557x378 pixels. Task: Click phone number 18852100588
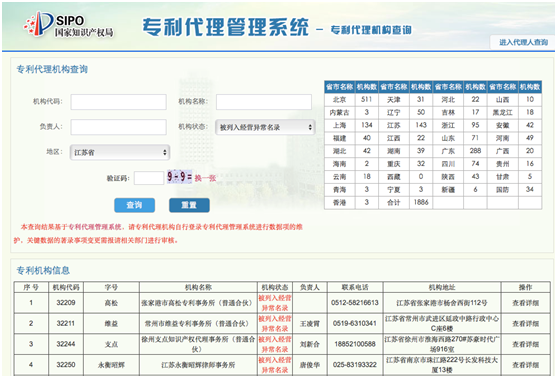355,344
